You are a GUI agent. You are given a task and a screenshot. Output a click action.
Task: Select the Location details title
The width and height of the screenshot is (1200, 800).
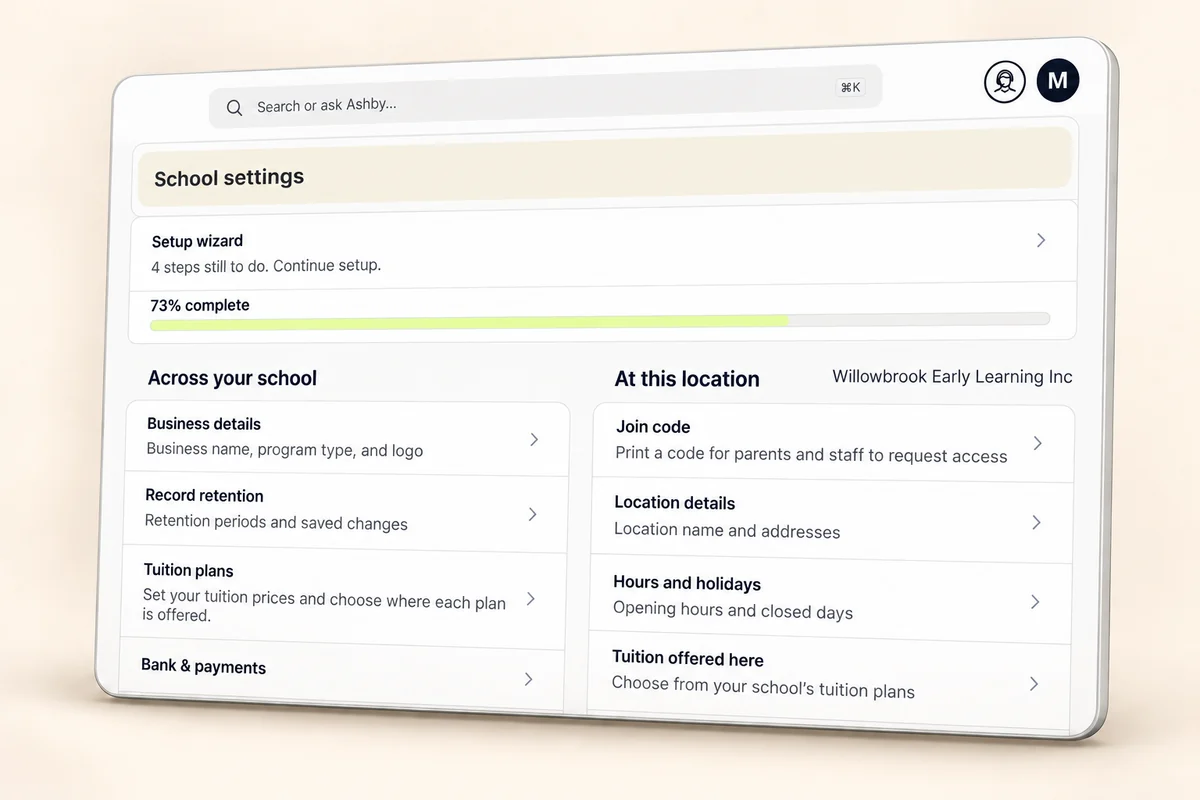[x=674, y=503]
